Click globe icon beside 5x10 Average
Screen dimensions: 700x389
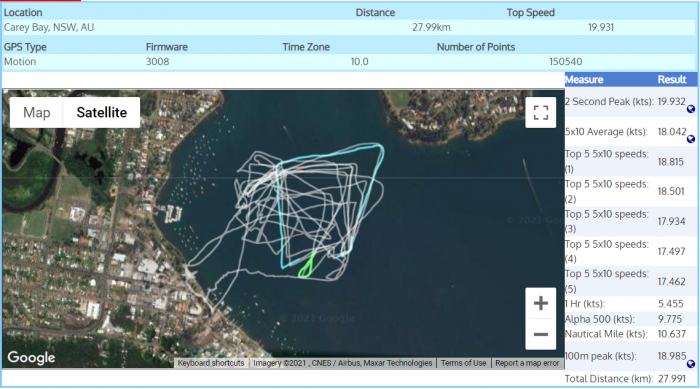[x=691, y=139]
